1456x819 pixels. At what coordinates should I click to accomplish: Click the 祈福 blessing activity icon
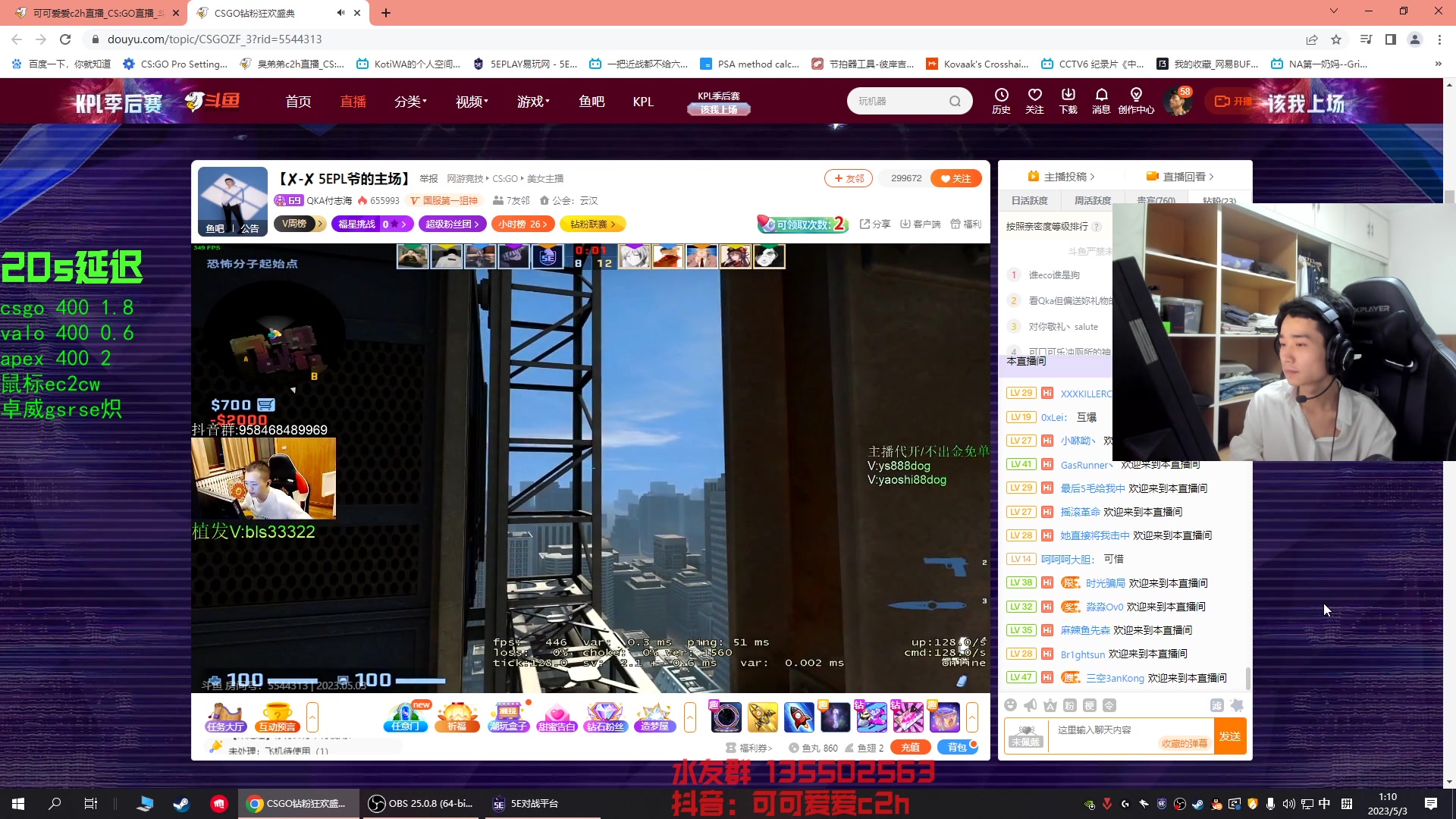tap(457, 715)
